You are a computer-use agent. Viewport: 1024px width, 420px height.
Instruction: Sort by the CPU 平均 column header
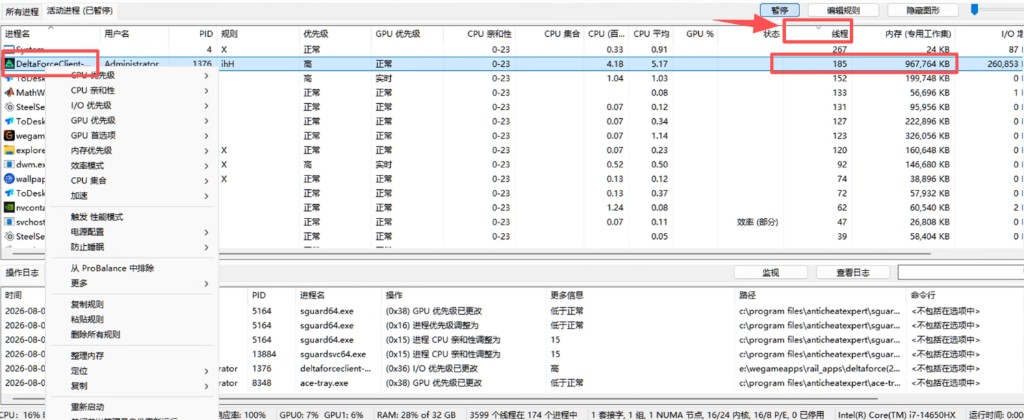point(651,33)
